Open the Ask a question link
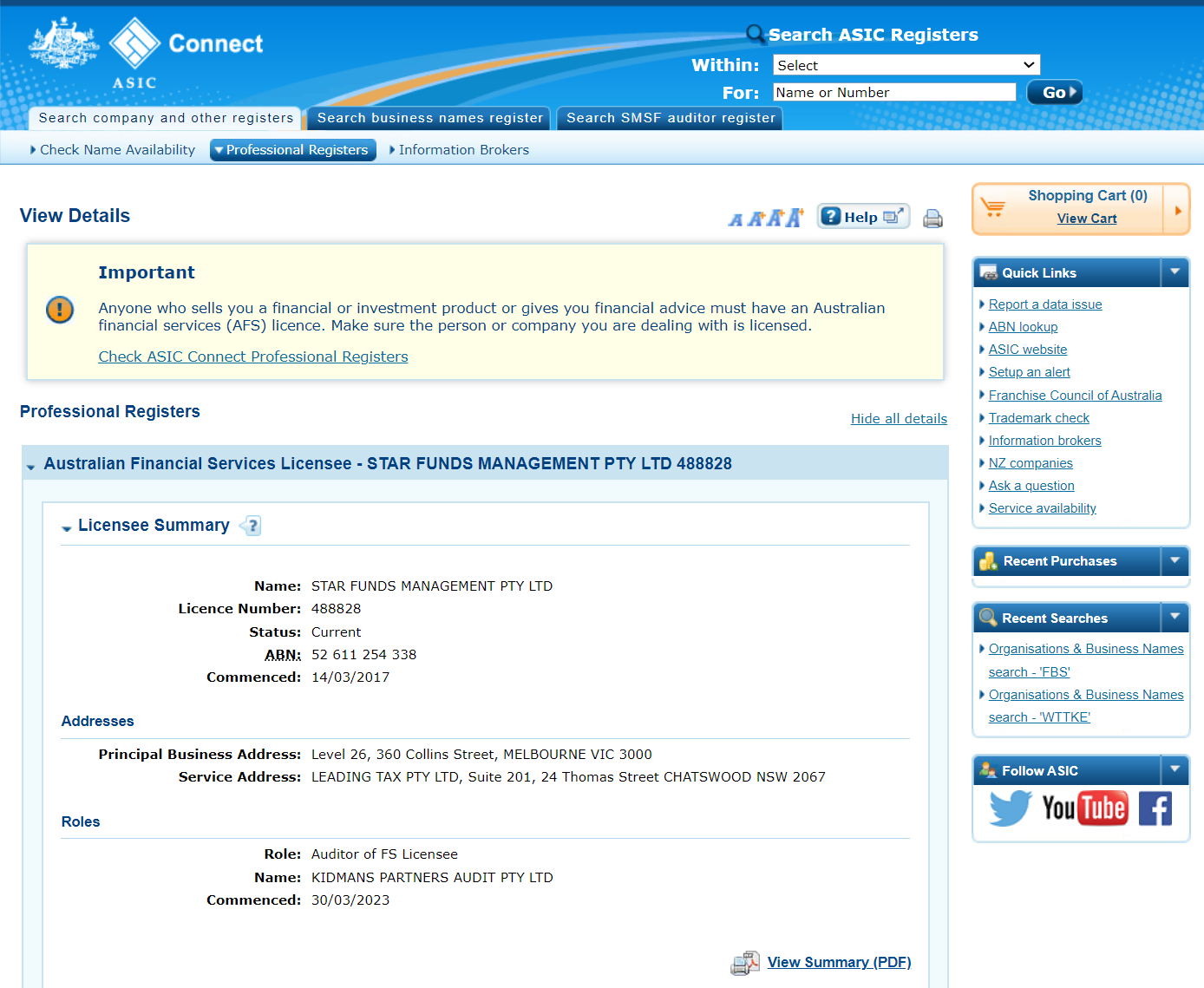1204x988 pixels. pyautogui.click(x=1031, y=486)
